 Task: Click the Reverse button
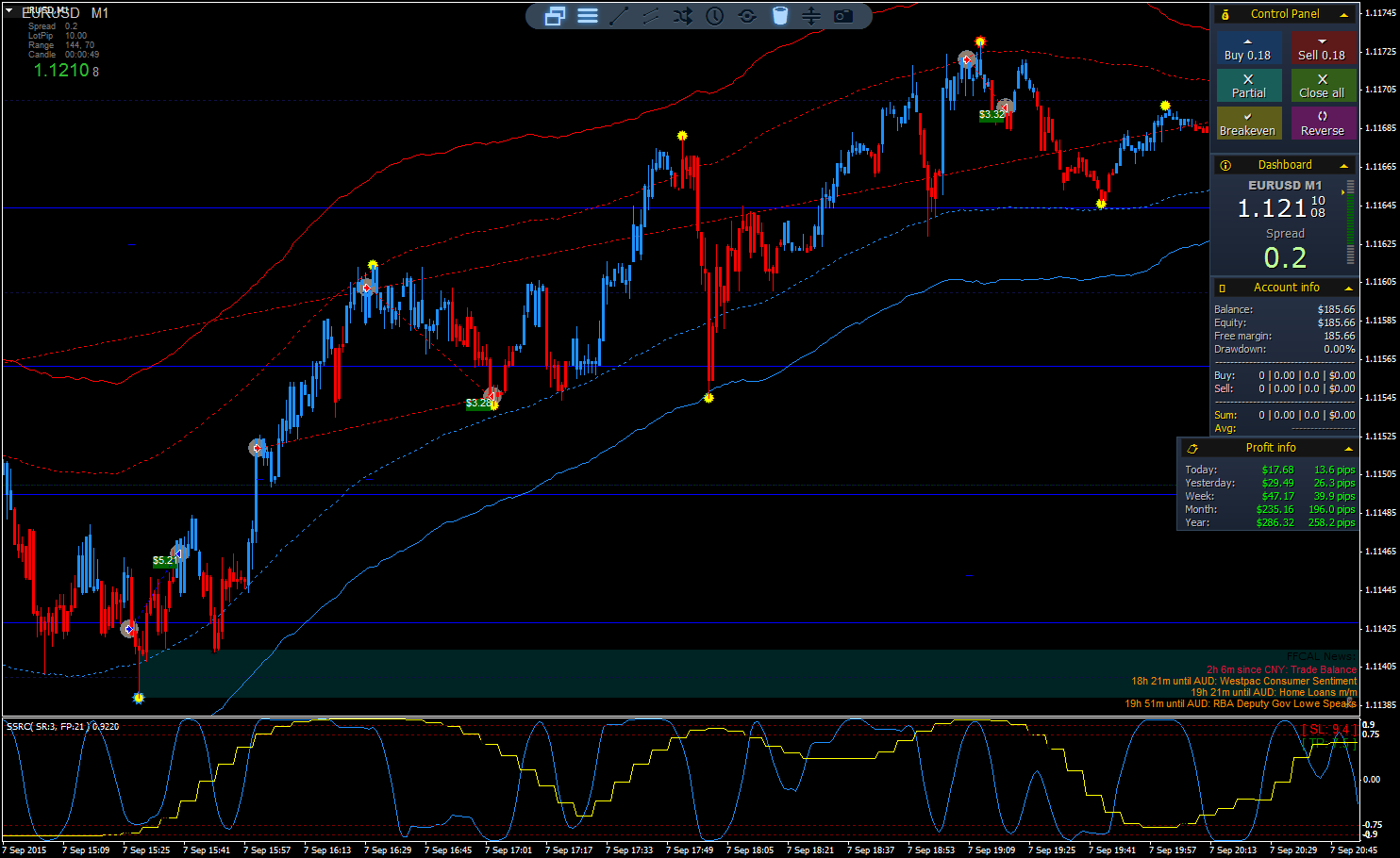pos(1323,124)
